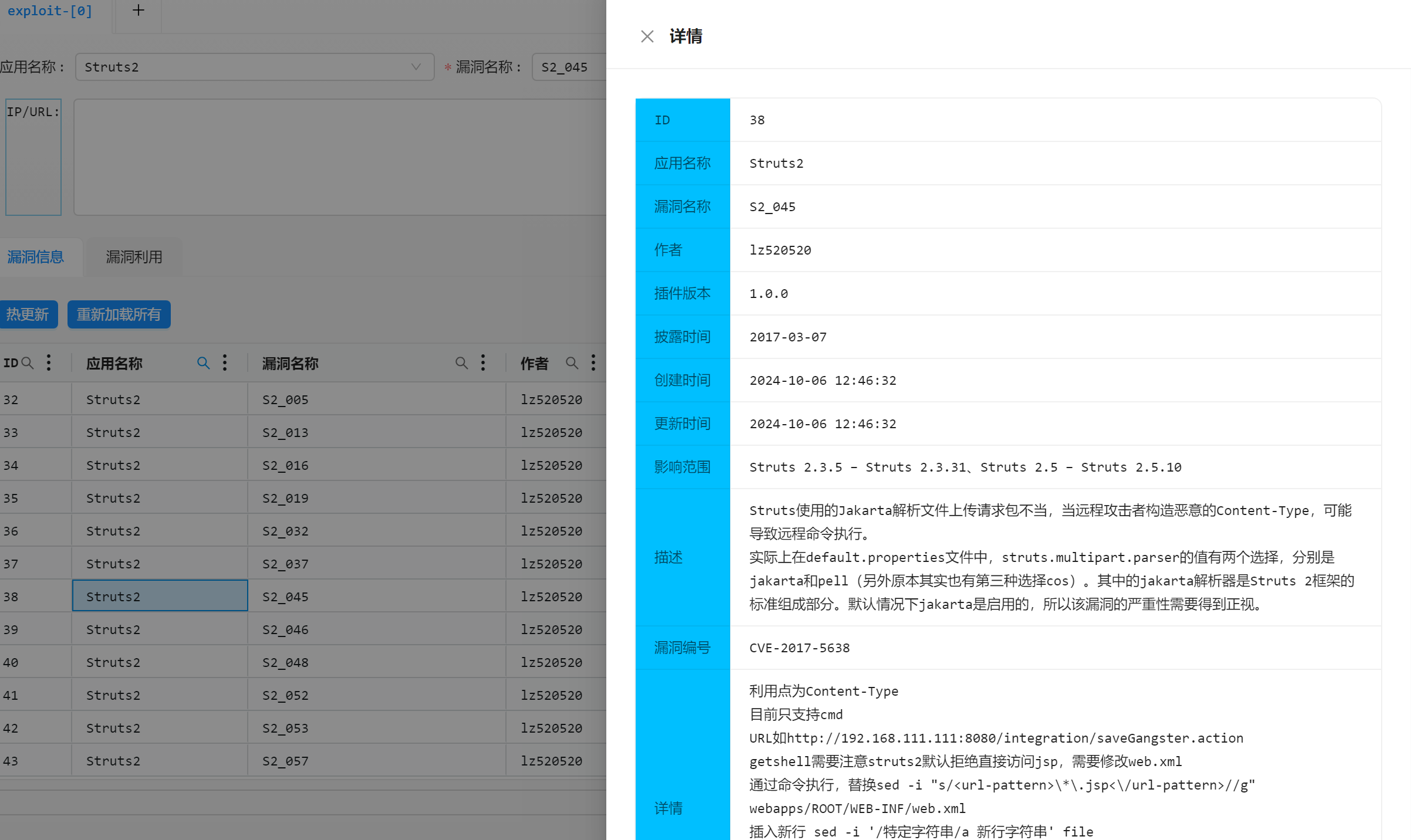Screen dimensions: 1411x840
Task: Close the 详情 drawer with X icon
Action: [647, 36]
